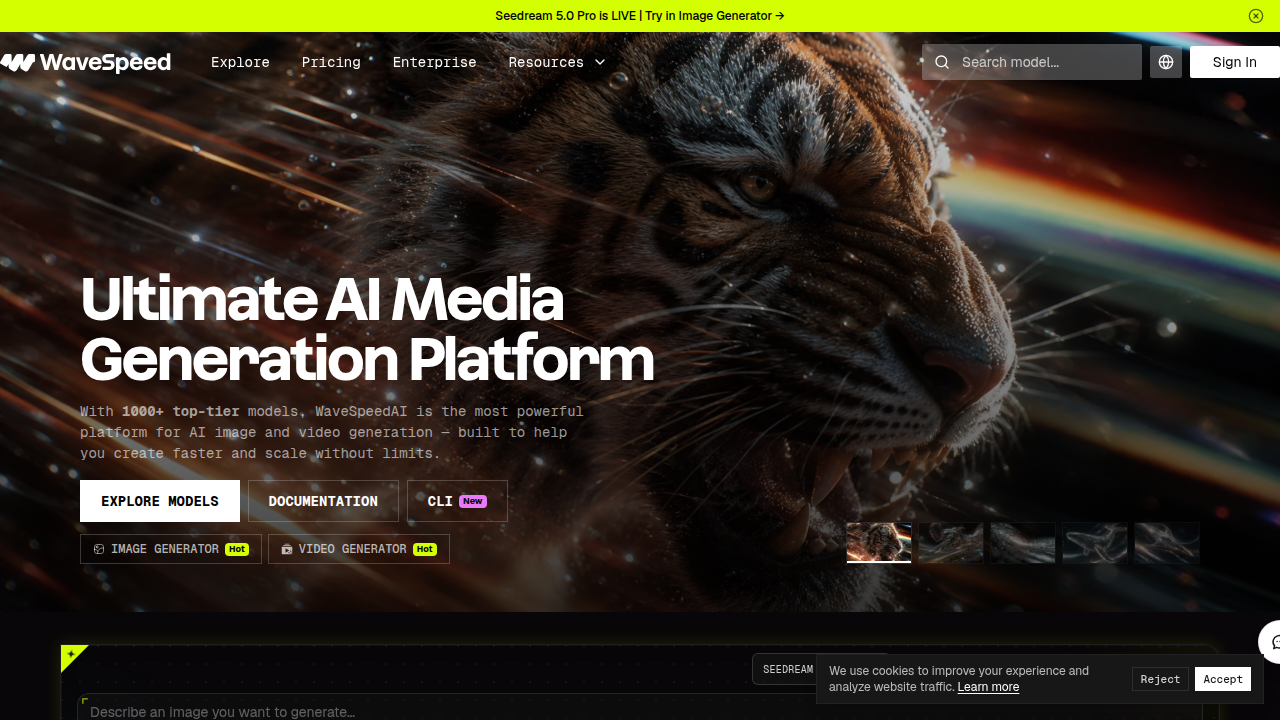Click the image description prompt field
The image size is (1280, 720).
click(x=640, y=708)
